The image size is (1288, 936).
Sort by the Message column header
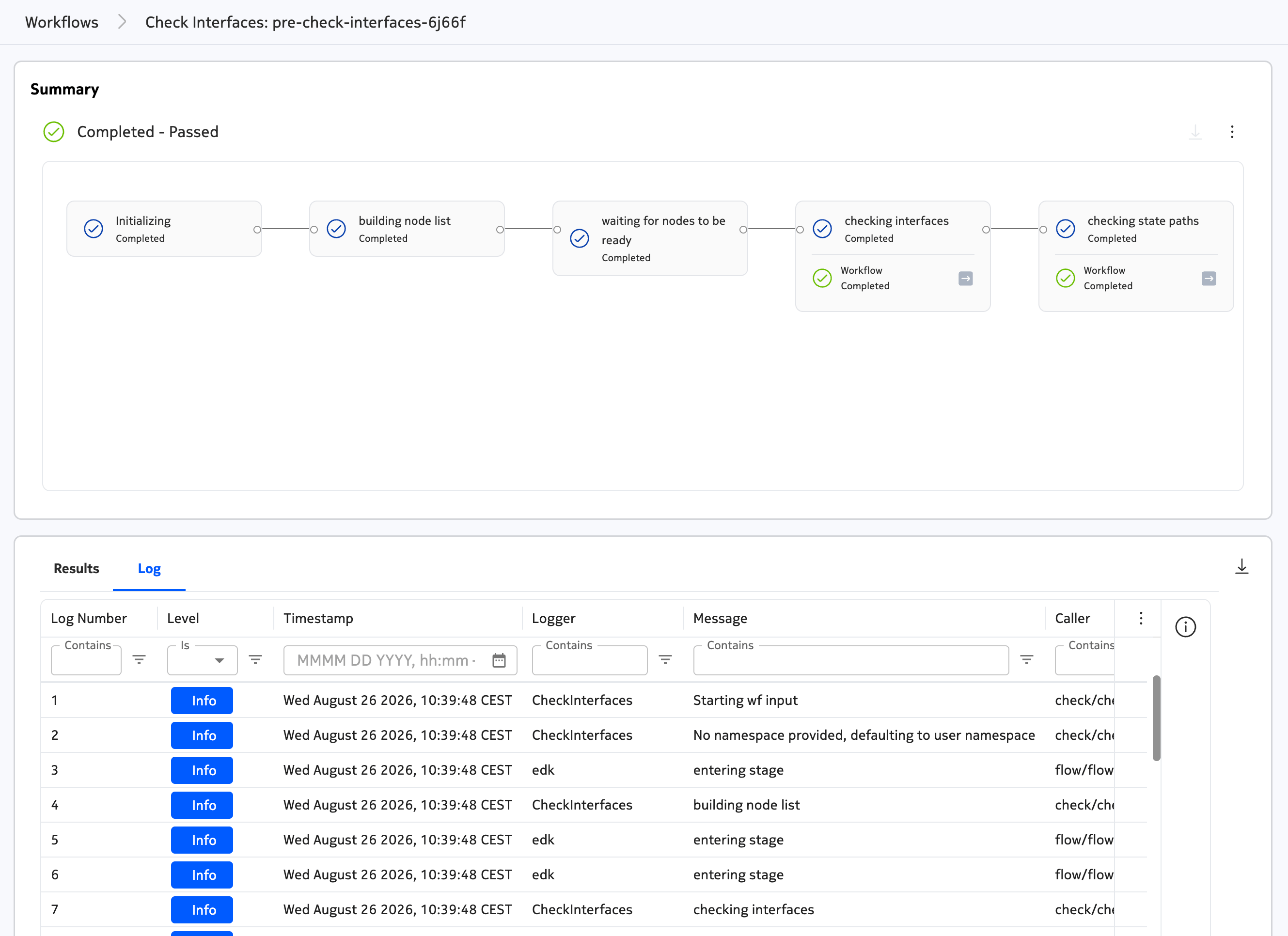pyautogui.click(x=720, y=618)
